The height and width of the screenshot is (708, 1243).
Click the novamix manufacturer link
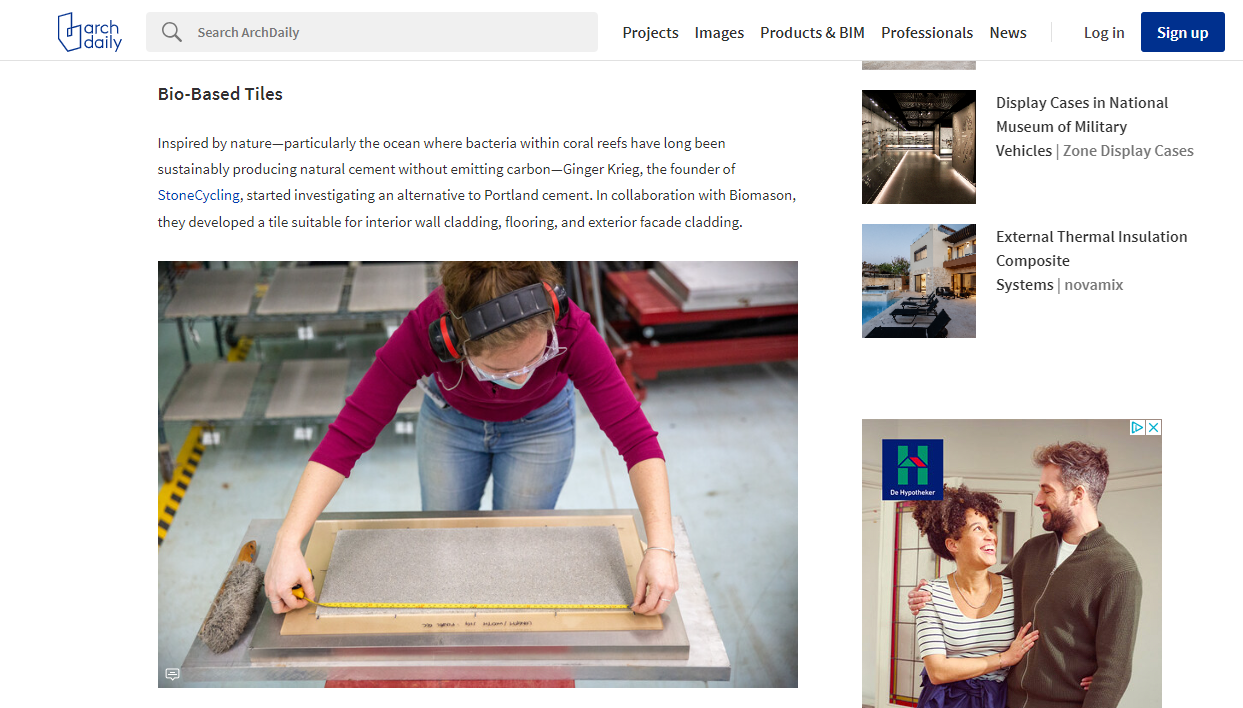[1093, 285]
